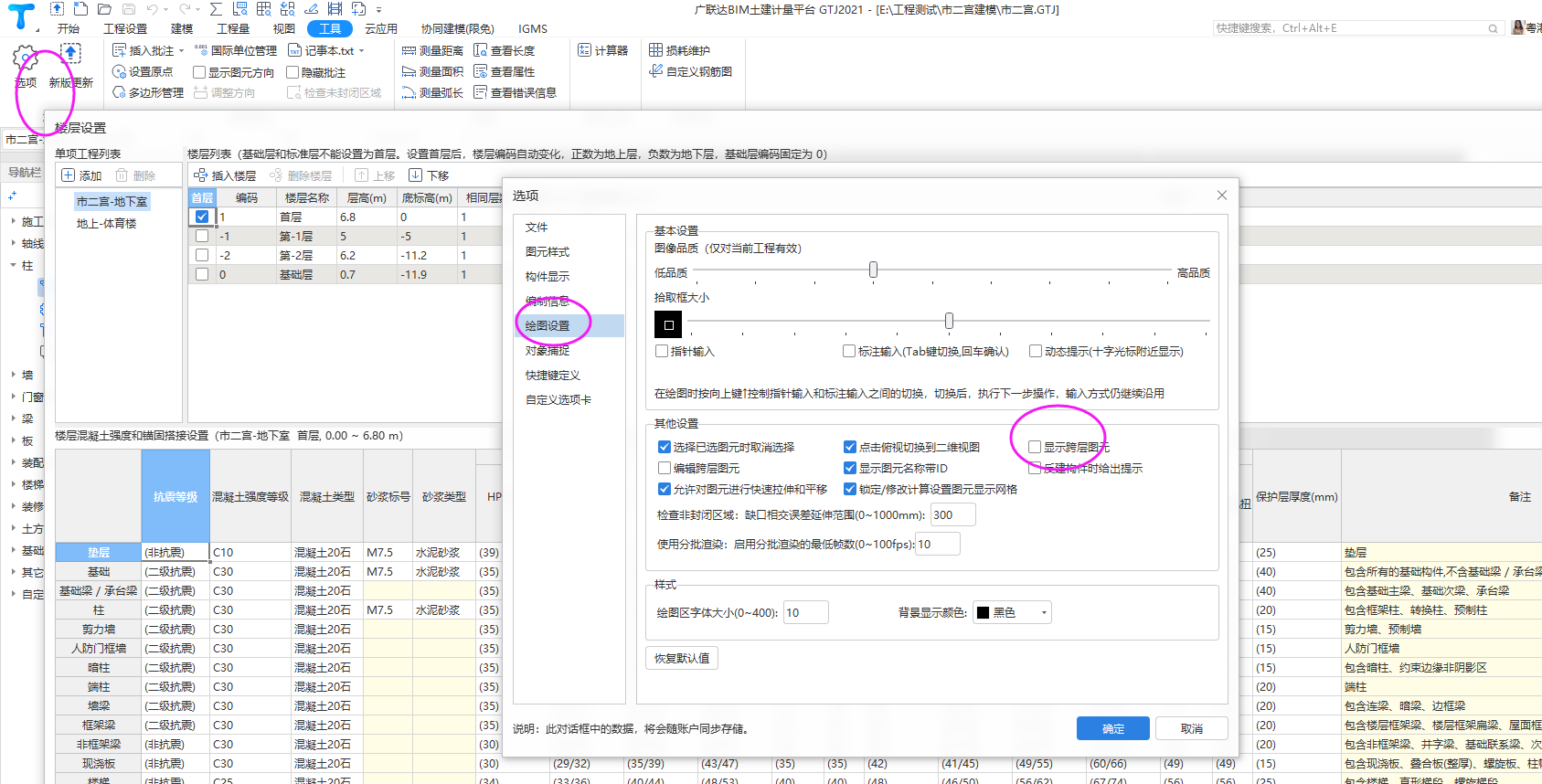This screenshot has width=1542, height=784.
Task: Check the first-floor box for 第-1层 row
Action: (202, 236)
